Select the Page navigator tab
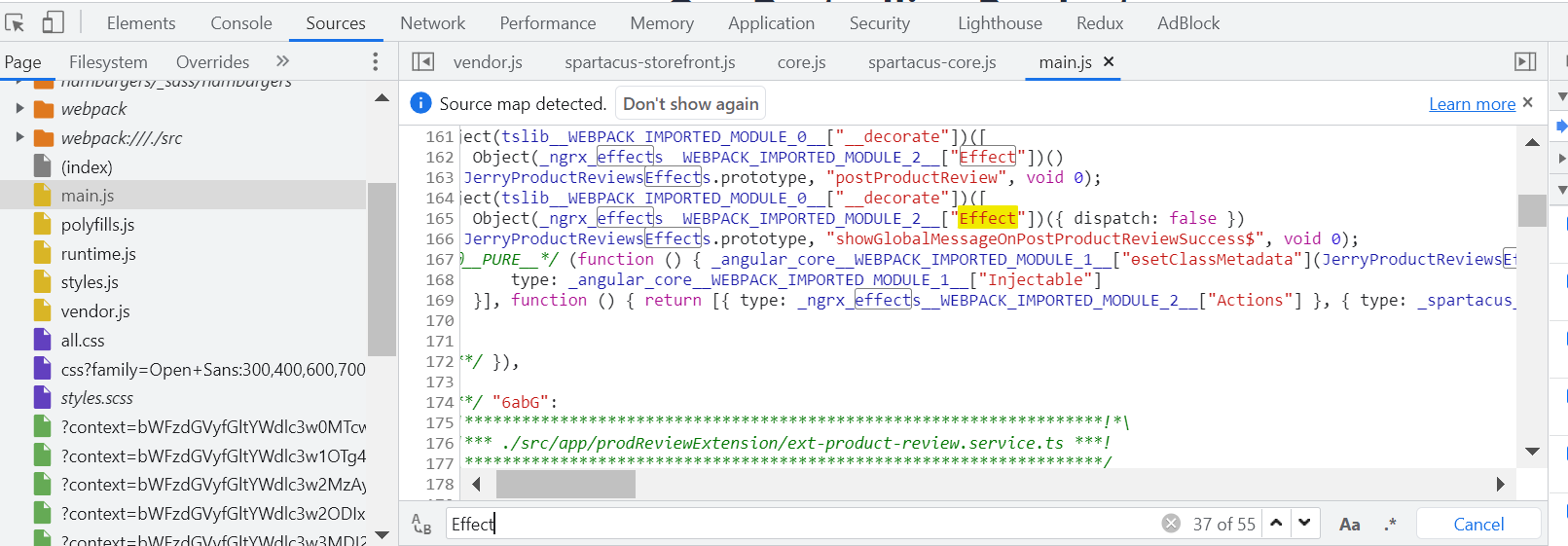This screenshot has width=1568, height=546. [x=23, y=62]
